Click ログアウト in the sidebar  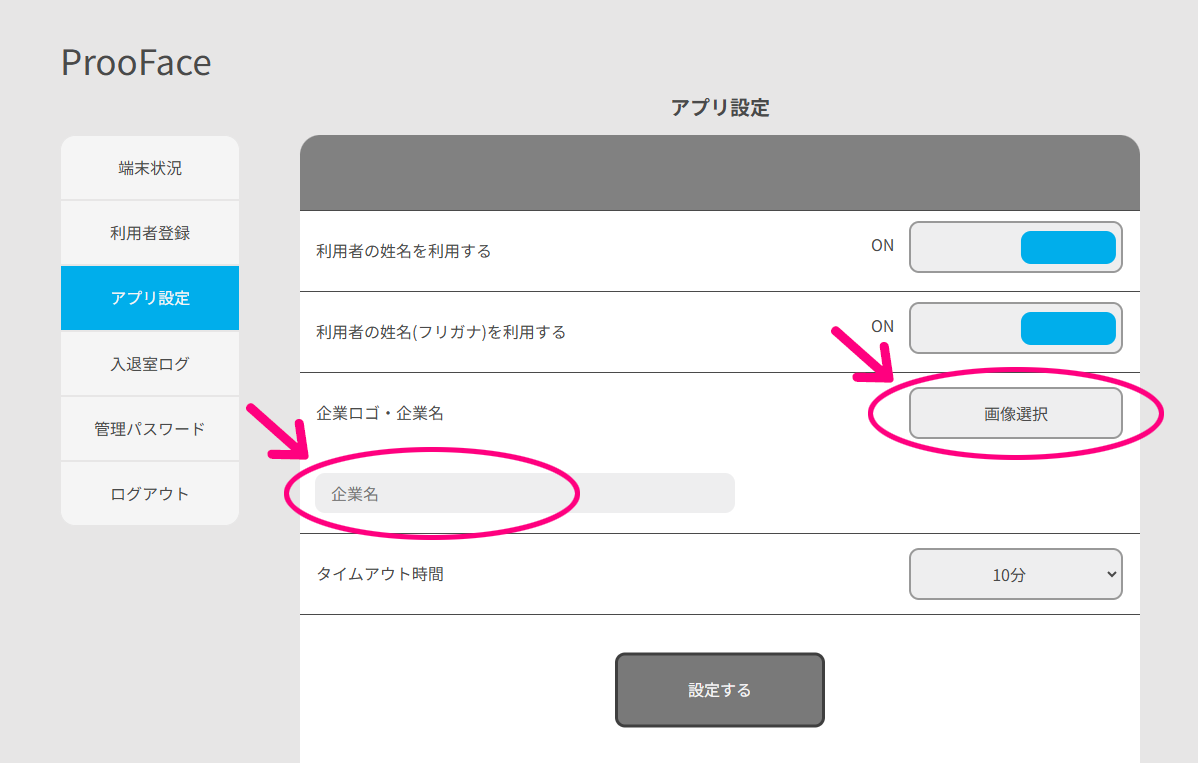tap(150, 494)
